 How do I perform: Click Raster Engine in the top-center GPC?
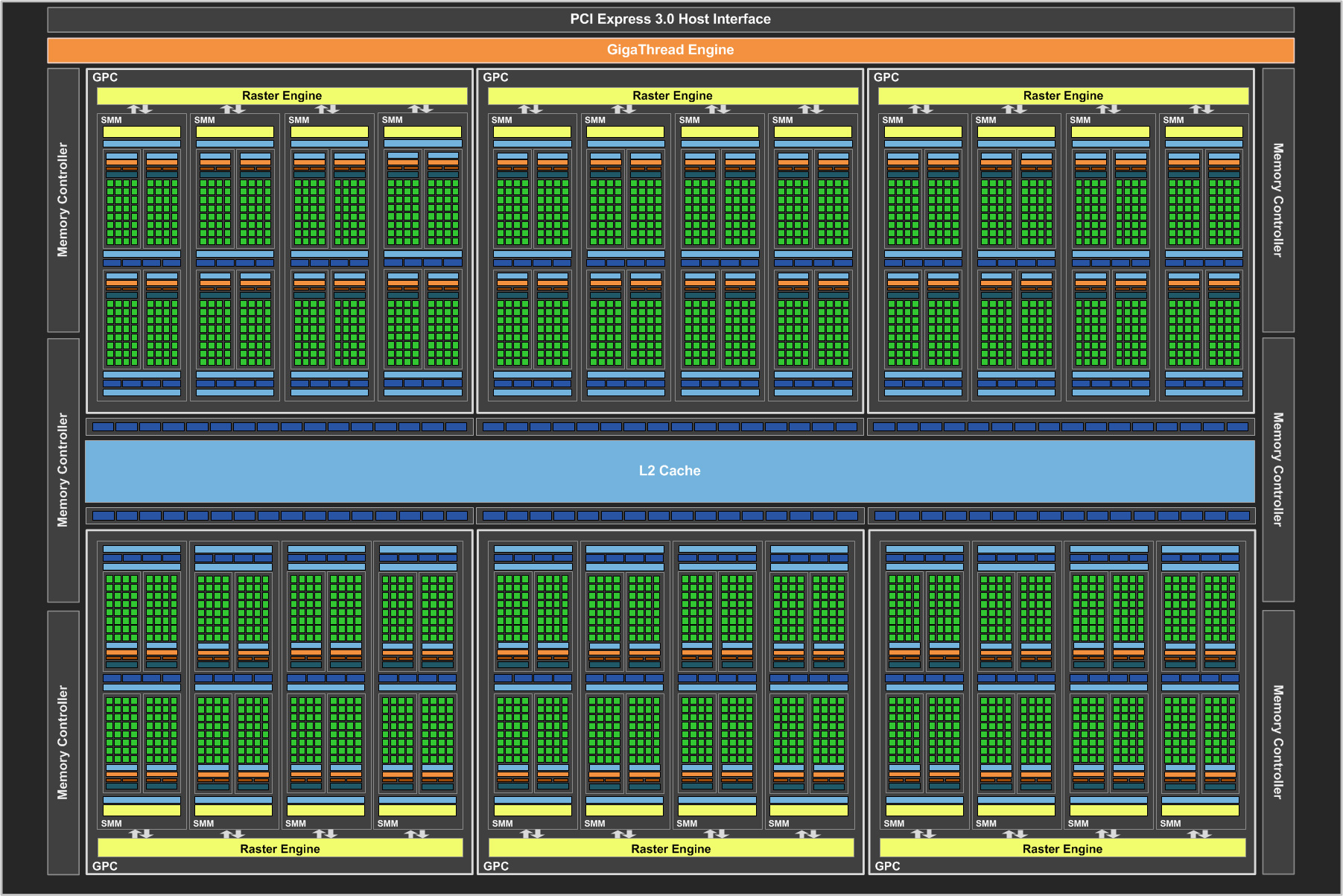click(x=672, y=96)
